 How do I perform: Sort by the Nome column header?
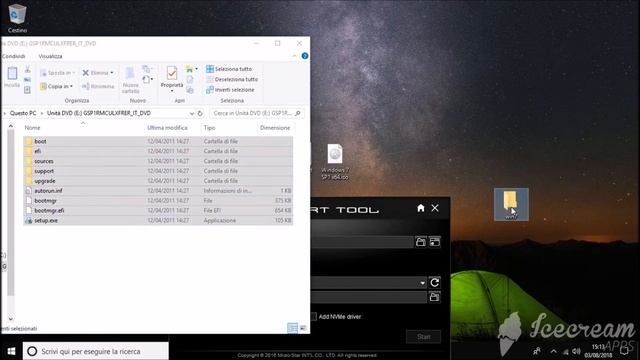(32, 128)
